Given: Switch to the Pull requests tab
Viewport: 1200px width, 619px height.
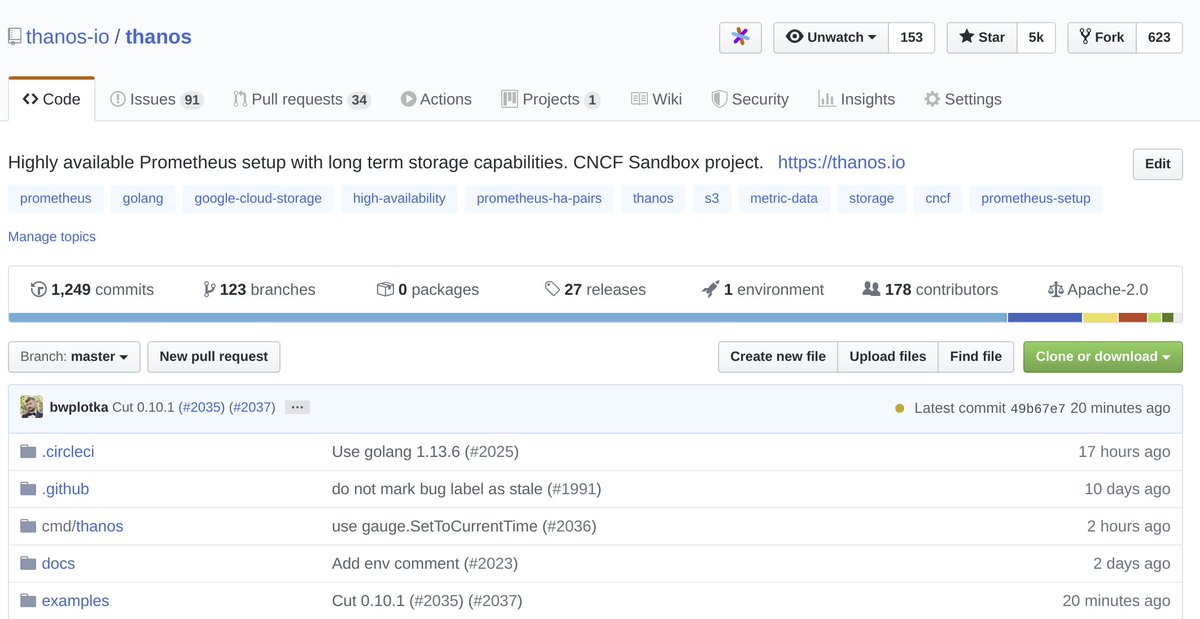Looking at the screenshot, I should pyautogui.click(x=300, y=99).
